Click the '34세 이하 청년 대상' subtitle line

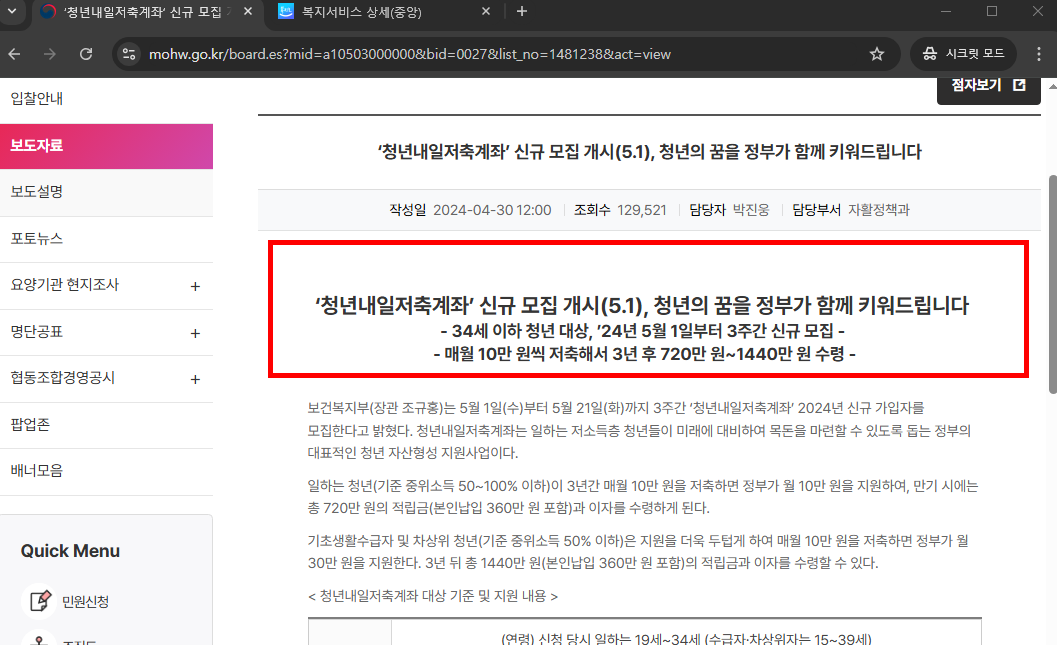(x=642, y=331)
